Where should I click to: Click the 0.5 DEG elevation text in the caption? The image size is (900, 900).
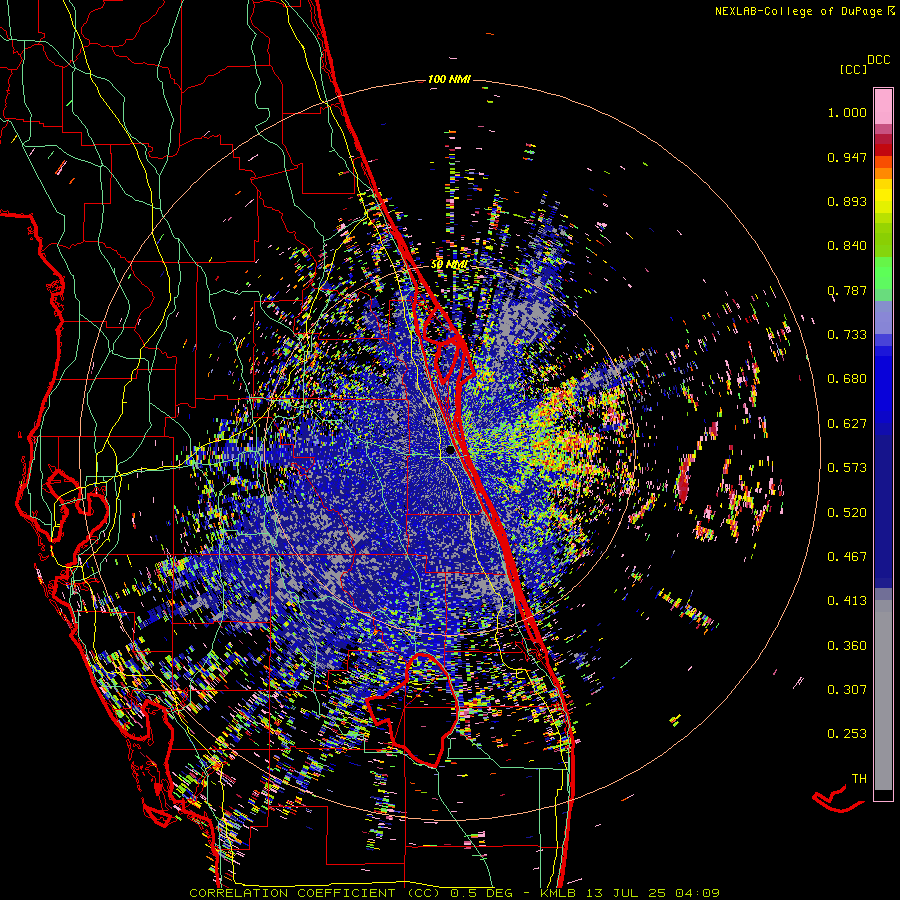(x=484, y=893)
